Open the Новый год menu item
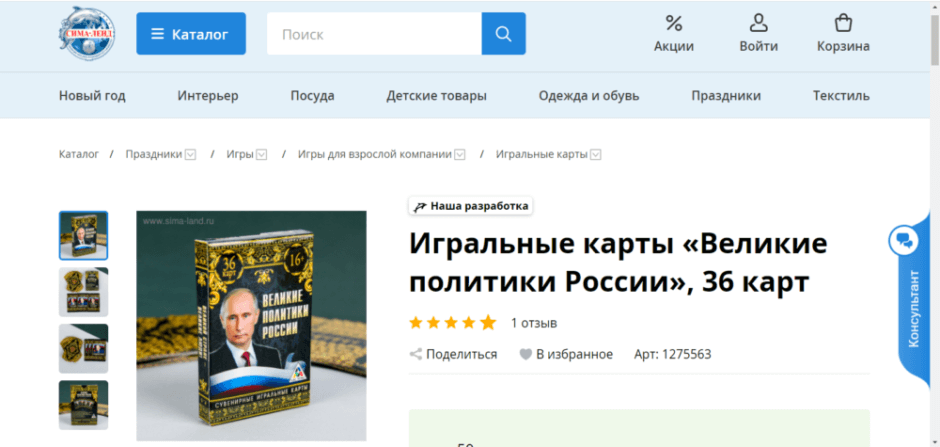The height and width of the screenshot is (447, 940). (x=92, y=96)
